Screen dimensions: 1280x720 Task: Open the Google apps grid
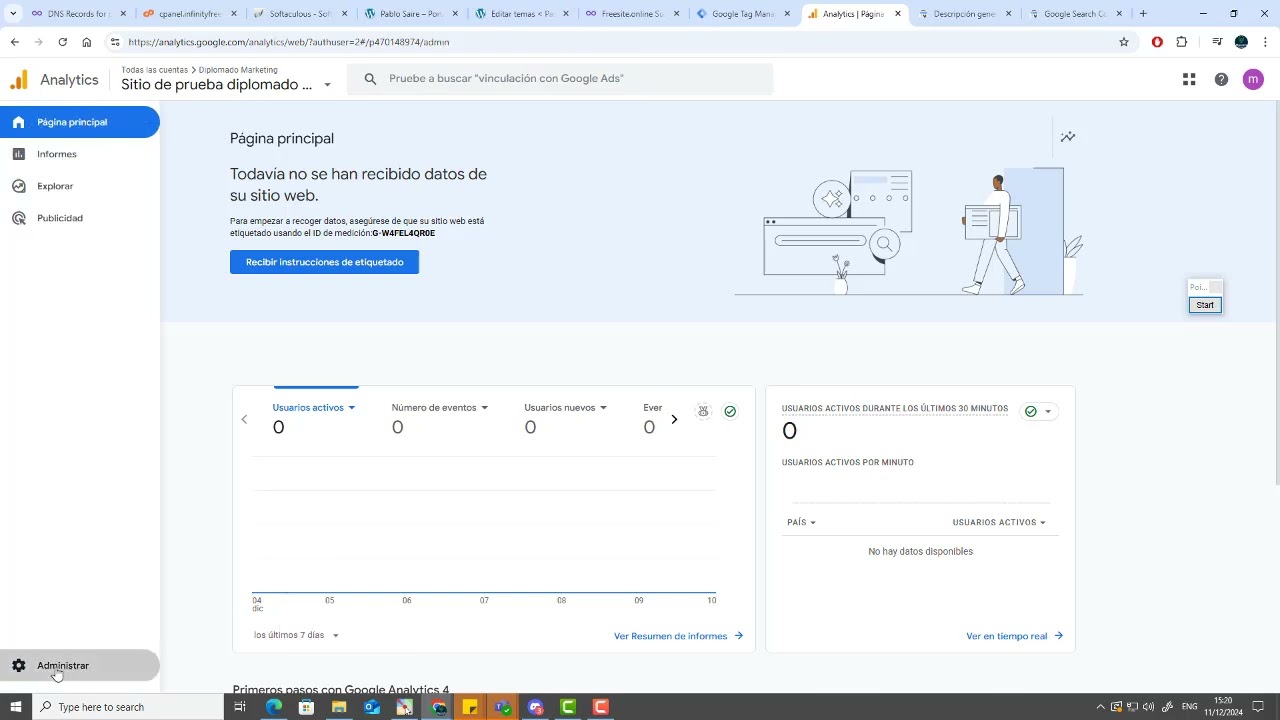click(x=1189, y=79)
